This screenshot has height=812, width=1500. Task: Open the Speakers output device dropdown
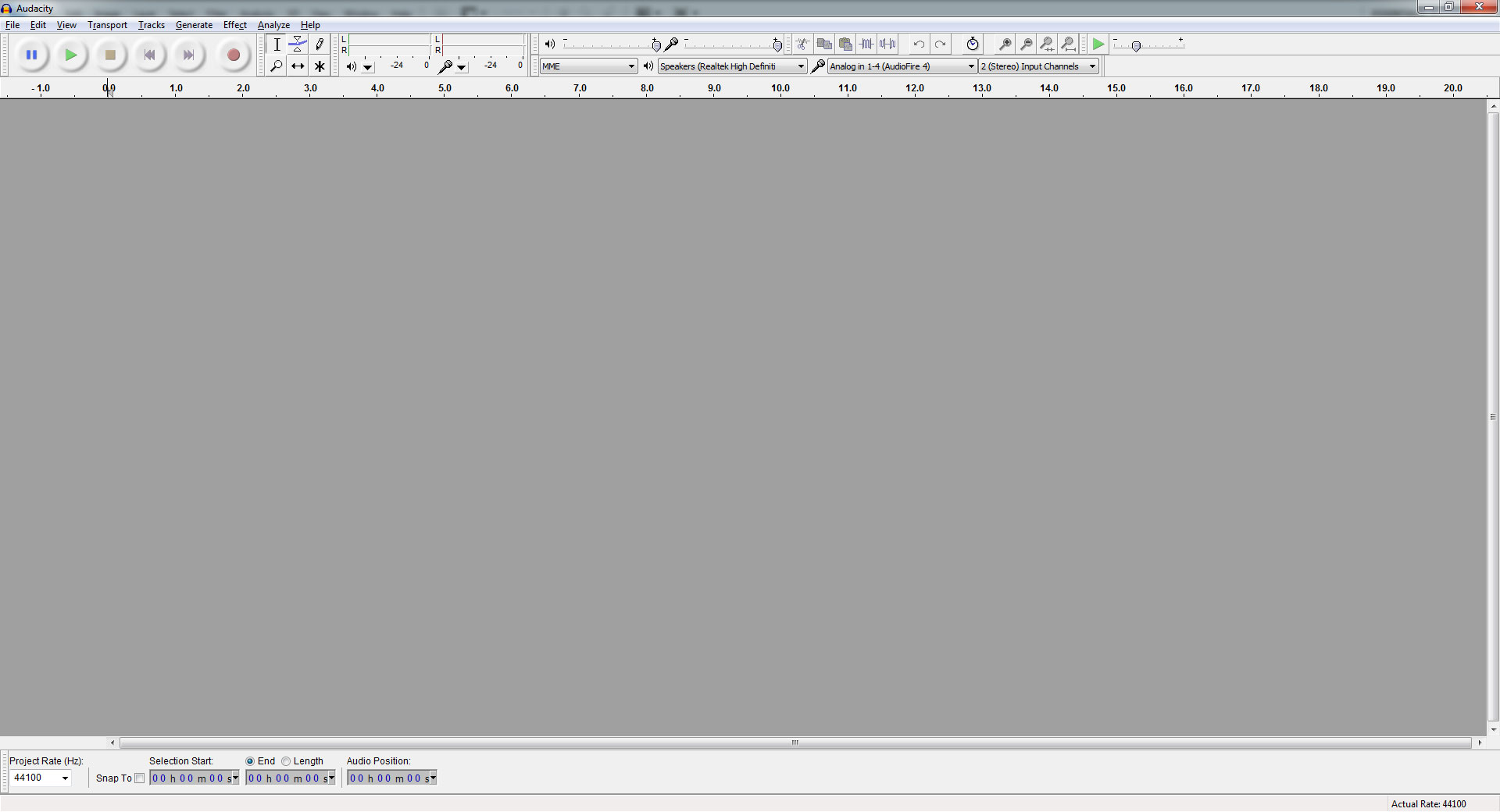732,66
